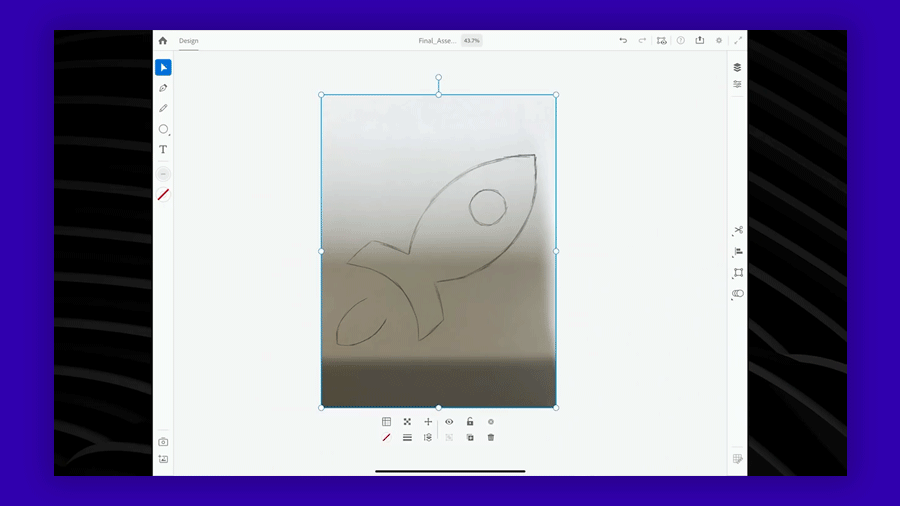
Task: Toggle visibility of the selected image
Action: tap(449, 422)
